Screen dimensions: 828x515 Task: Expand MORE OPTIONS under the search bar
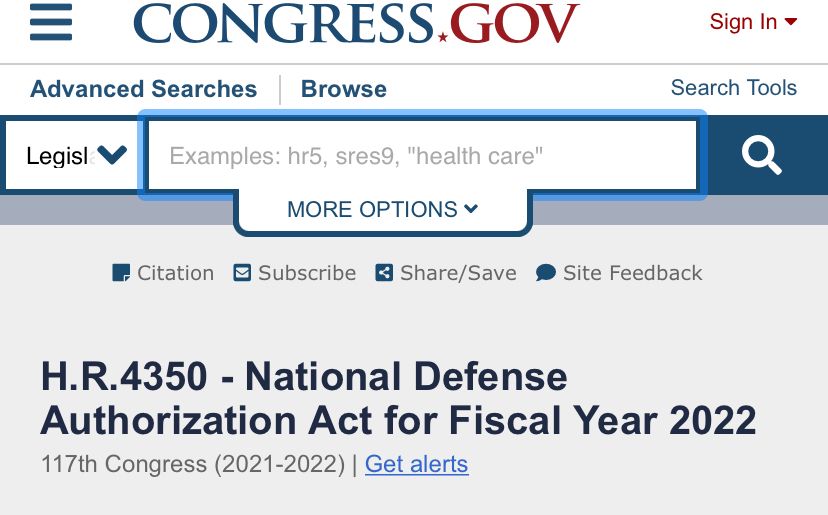(382, 210)
